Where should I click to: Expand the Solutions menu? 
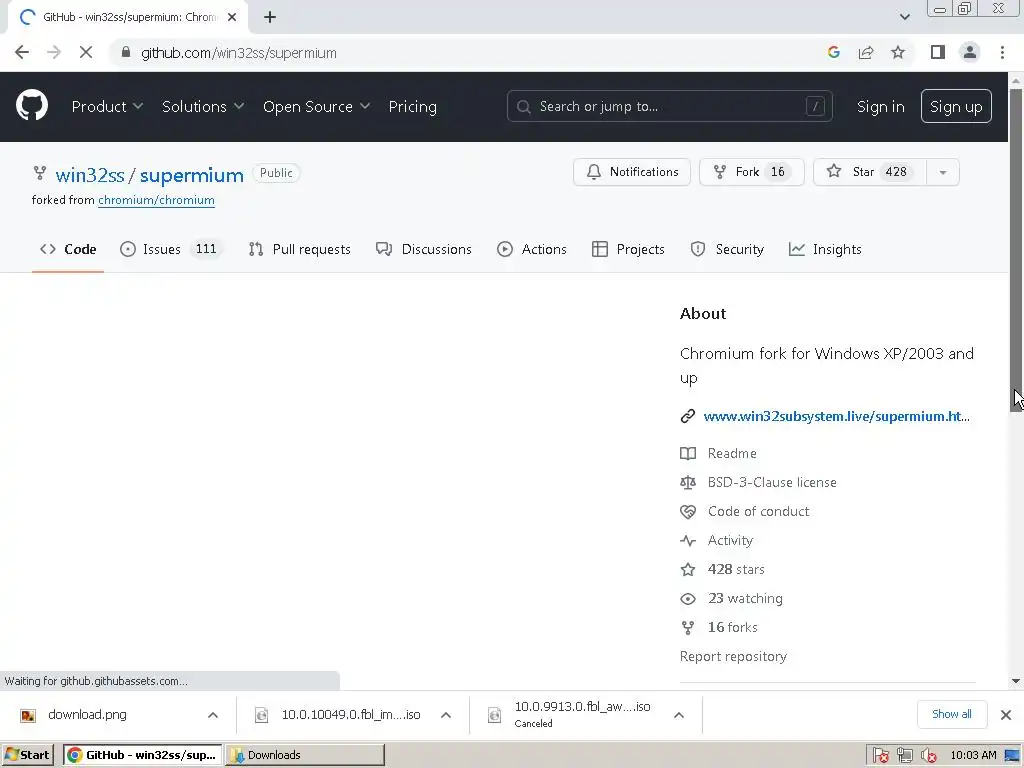point(202,106)
